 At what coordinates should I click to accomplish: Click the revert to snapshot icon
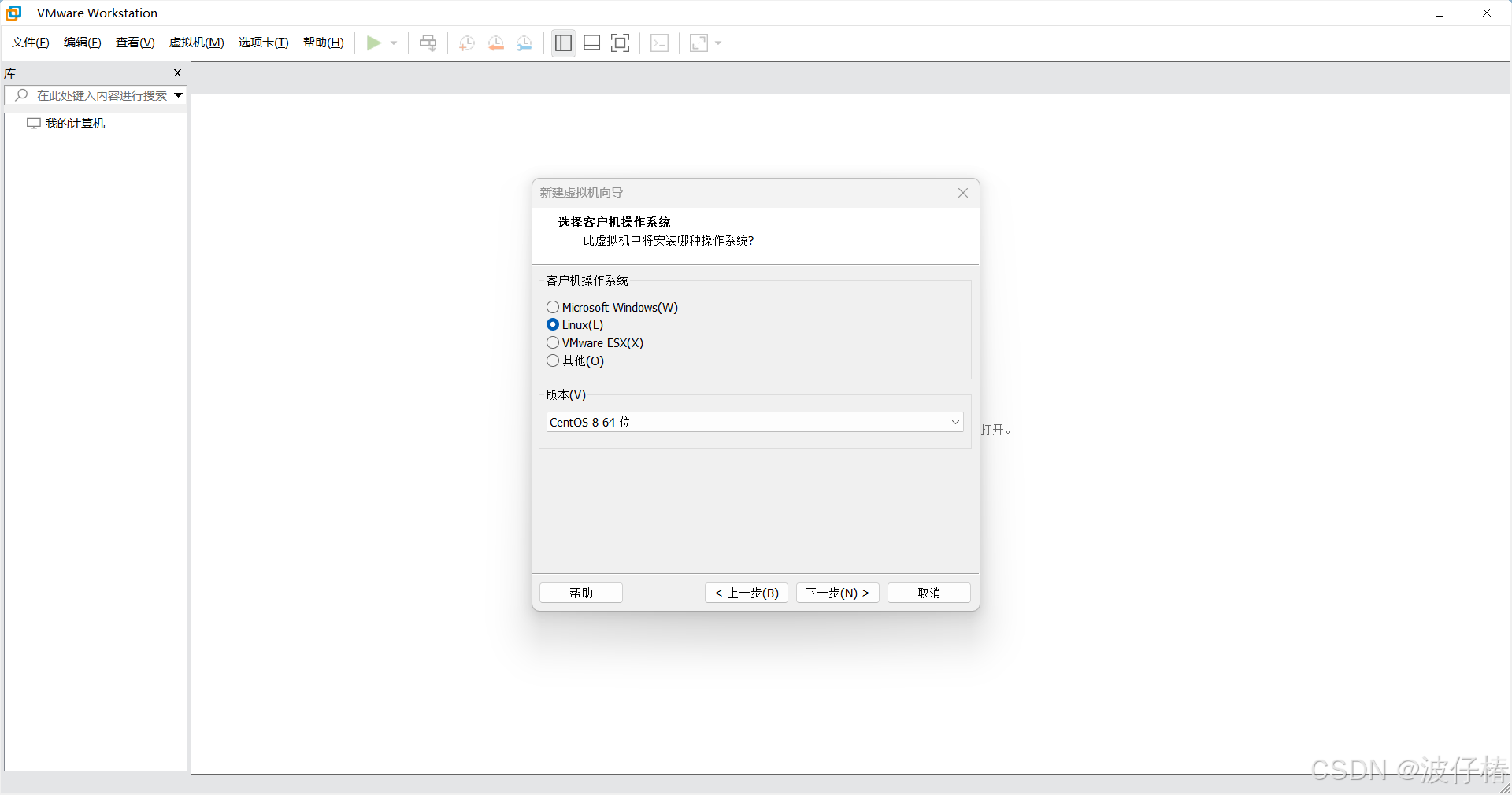coord(496,43)
